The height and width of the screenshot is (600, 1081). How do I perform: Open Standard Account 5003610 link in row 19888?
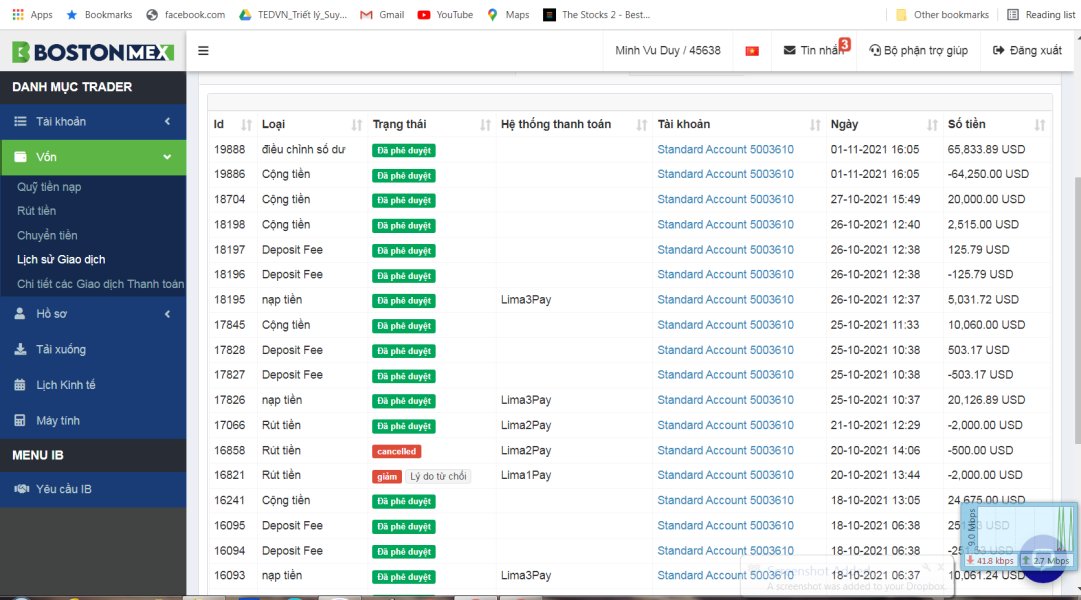pyautogui.click(x=725, y=150)
